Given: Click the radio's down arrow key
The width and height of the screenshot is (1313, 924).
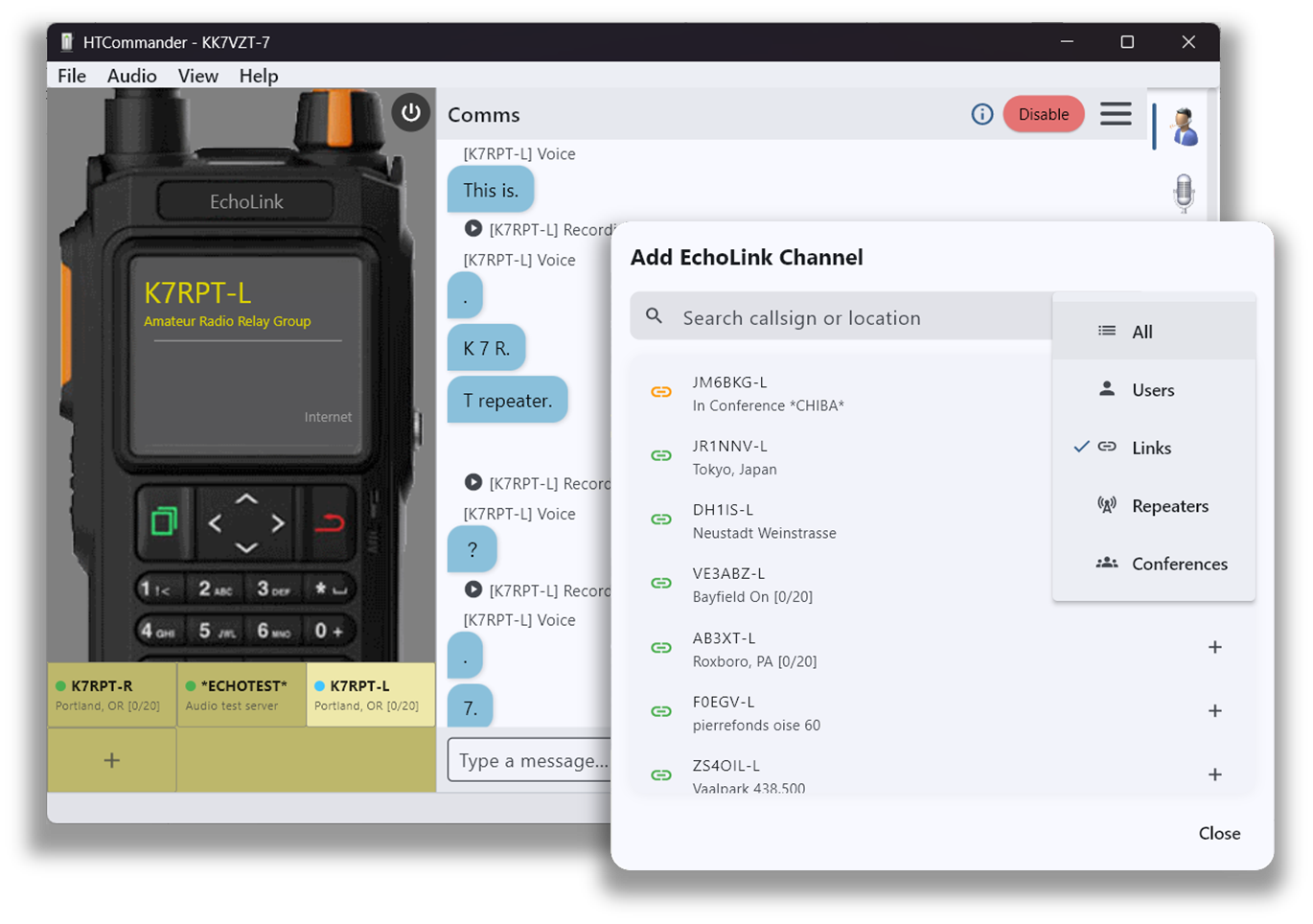Looking at the screenshot, I should 246,547.
